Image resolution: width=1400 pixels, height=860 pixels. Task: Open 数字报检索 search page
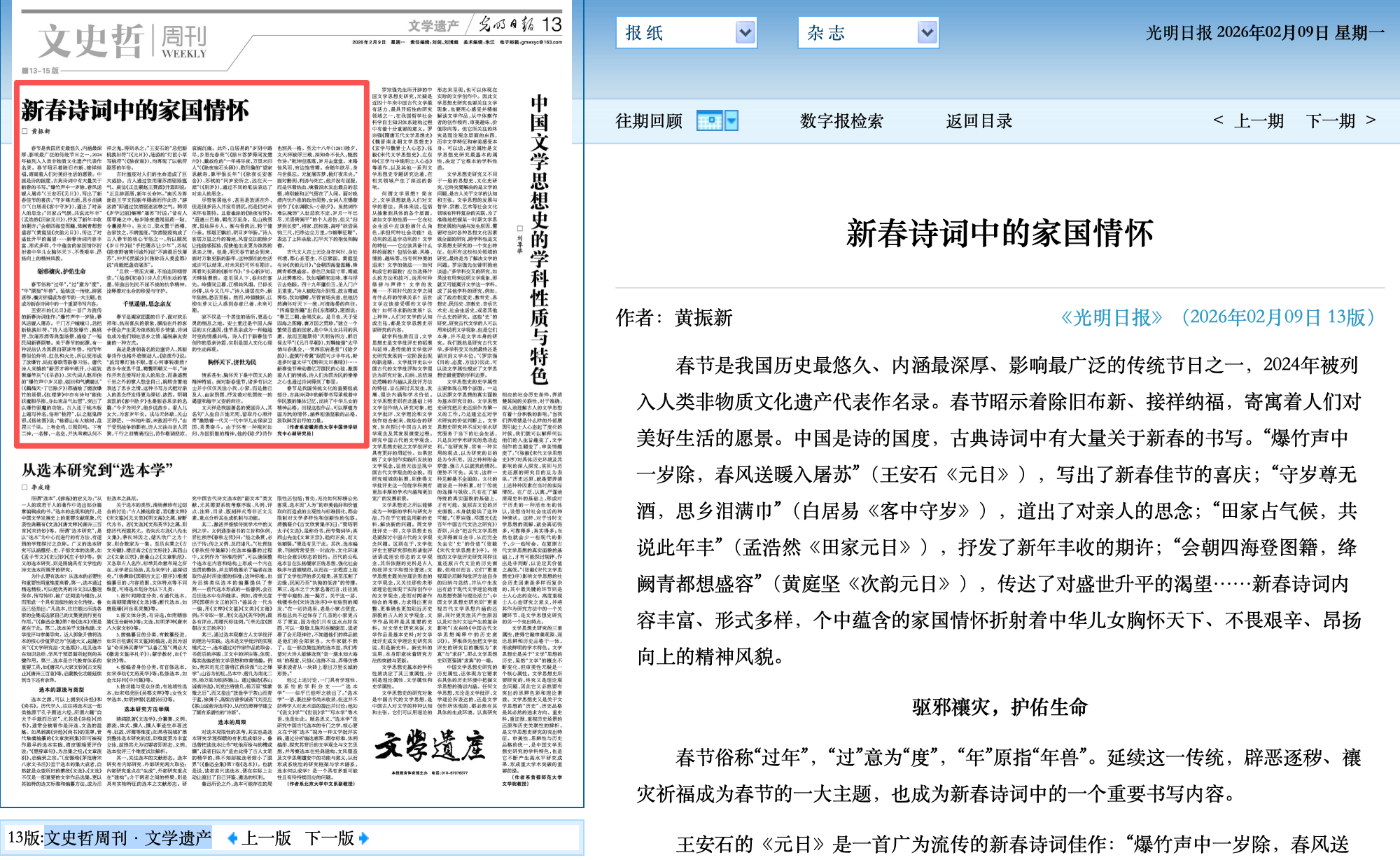click(x=841, y=121)
